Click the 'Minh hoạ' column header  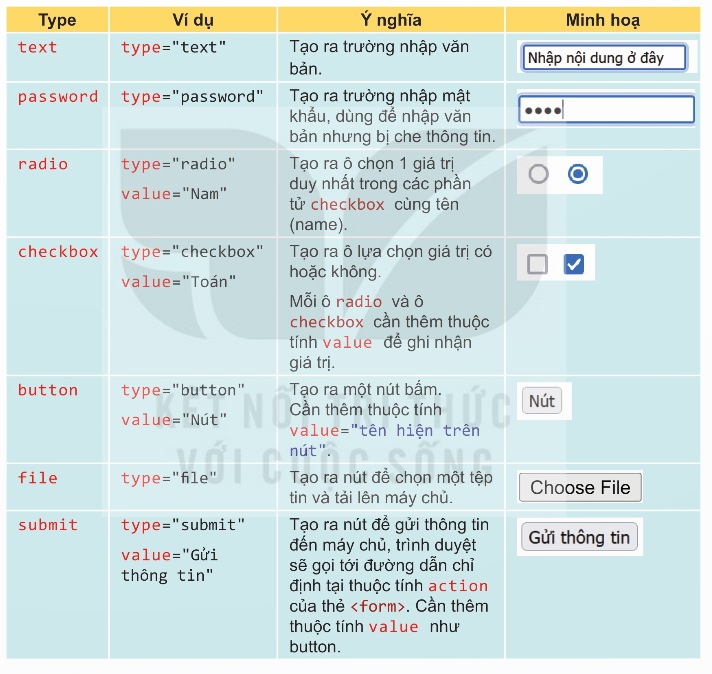603,20
